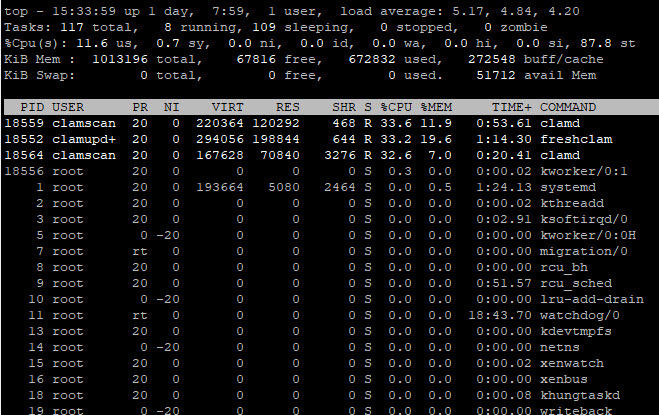Click the COMMAND column header

568,107
